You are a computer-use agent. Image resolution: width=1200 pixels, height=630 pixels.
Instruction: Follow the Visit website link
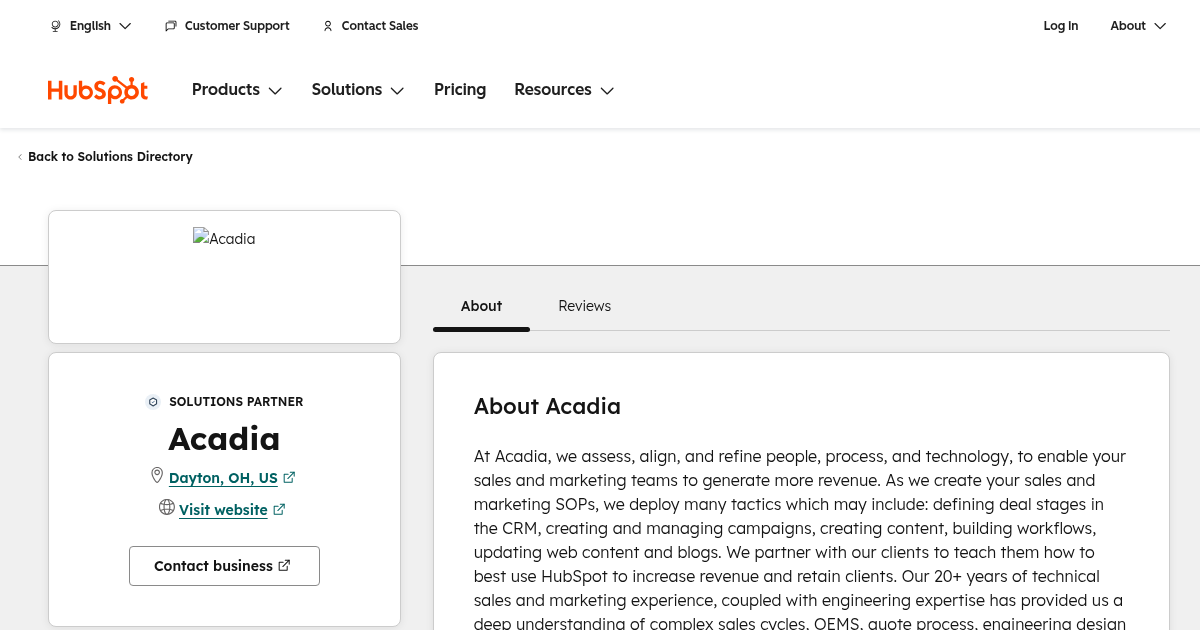pos(223,510)
